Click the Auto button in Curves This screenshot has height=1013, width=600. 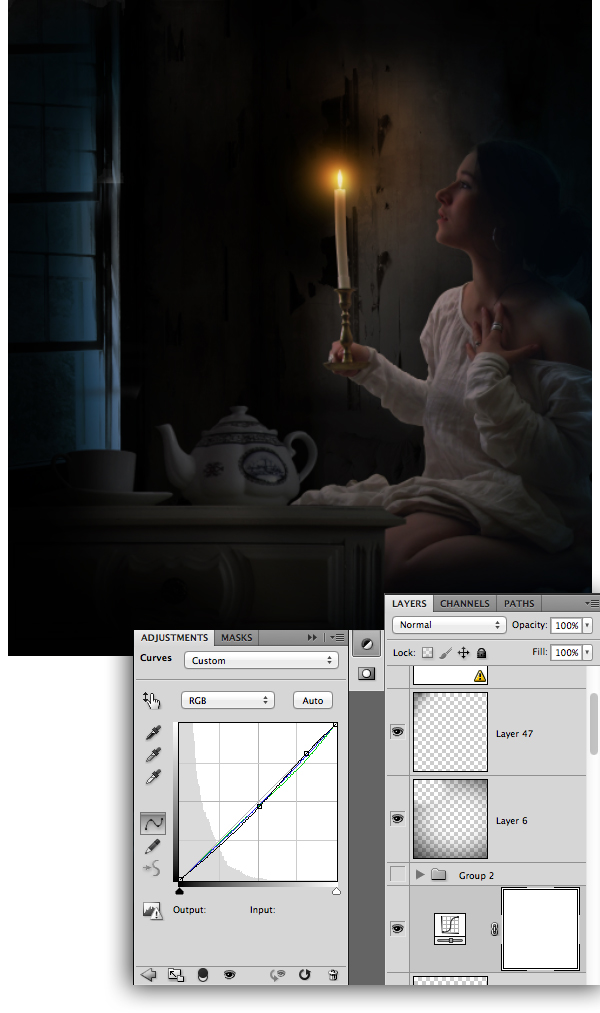coord(313,700)
